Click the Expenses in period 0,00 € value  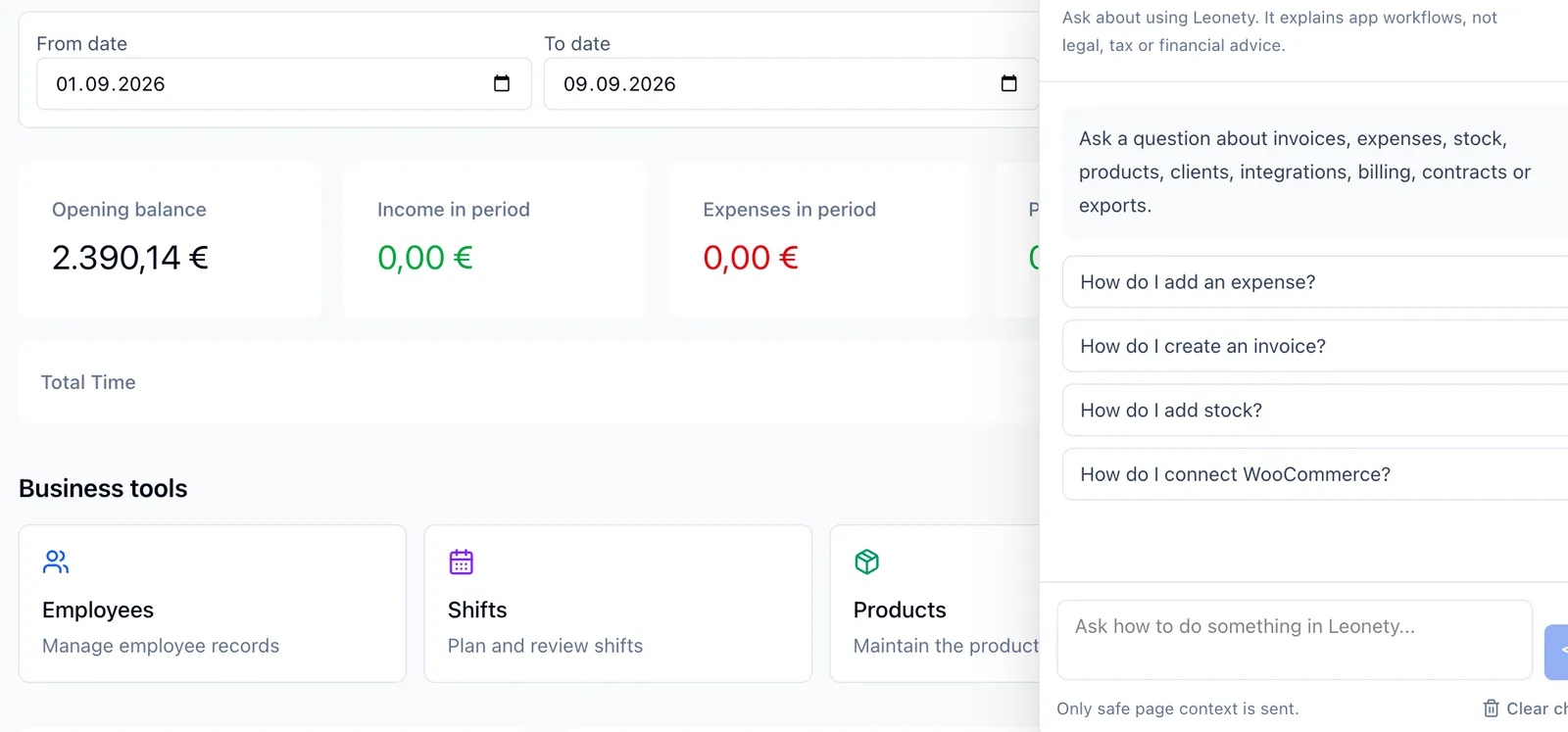751,258
